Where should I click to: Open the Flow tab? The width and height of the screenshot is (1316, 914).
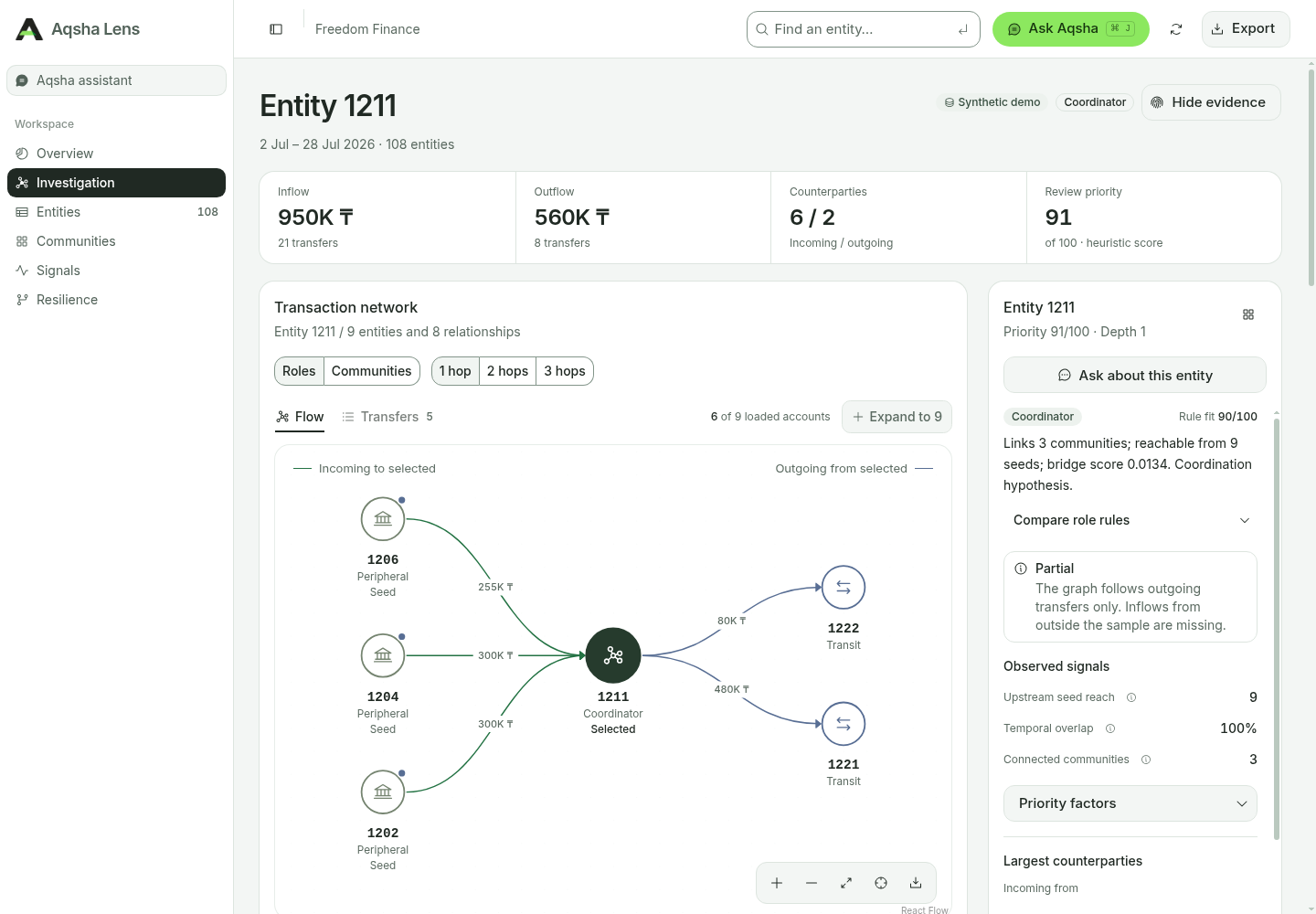coord(300,417)
